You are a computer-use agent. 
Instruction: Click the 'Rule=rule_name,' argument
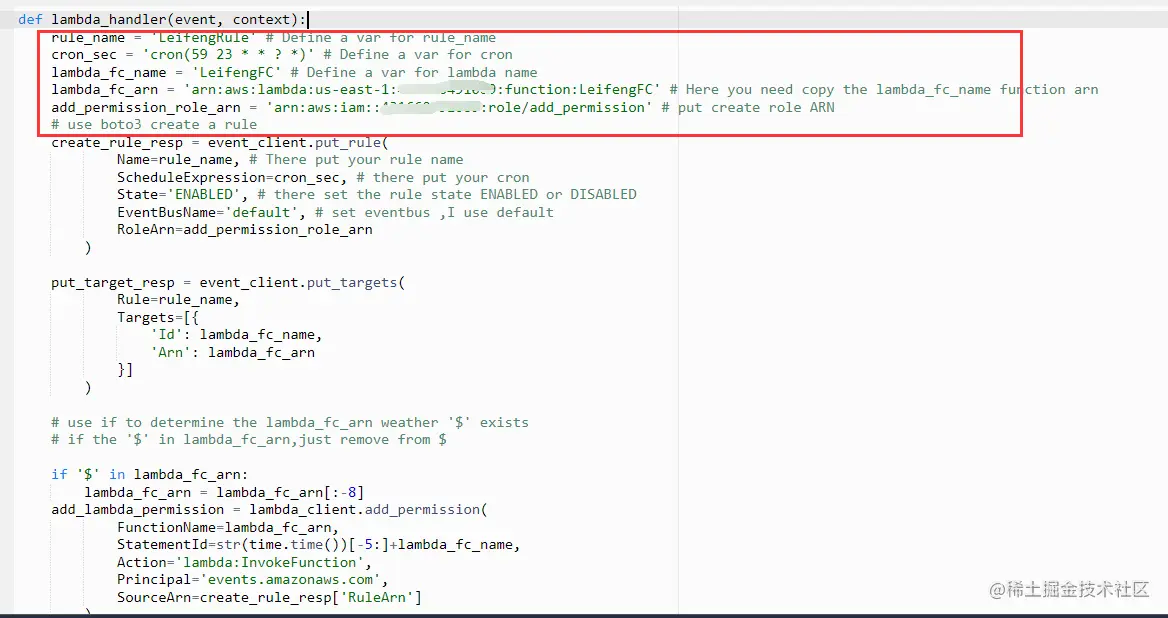pos(179,299)
